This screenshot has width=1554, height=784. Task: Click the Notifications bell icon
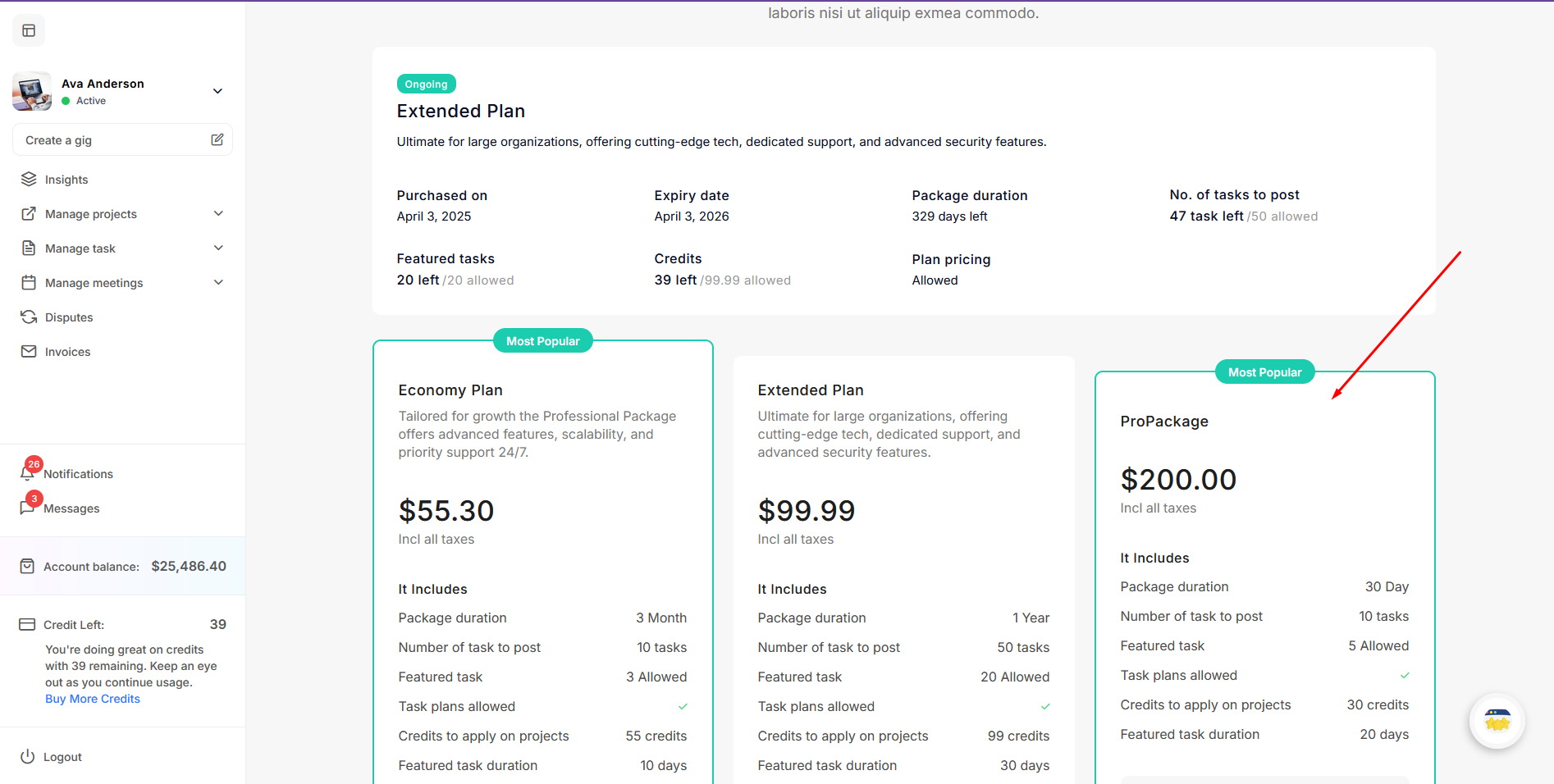tap(27, 473)
